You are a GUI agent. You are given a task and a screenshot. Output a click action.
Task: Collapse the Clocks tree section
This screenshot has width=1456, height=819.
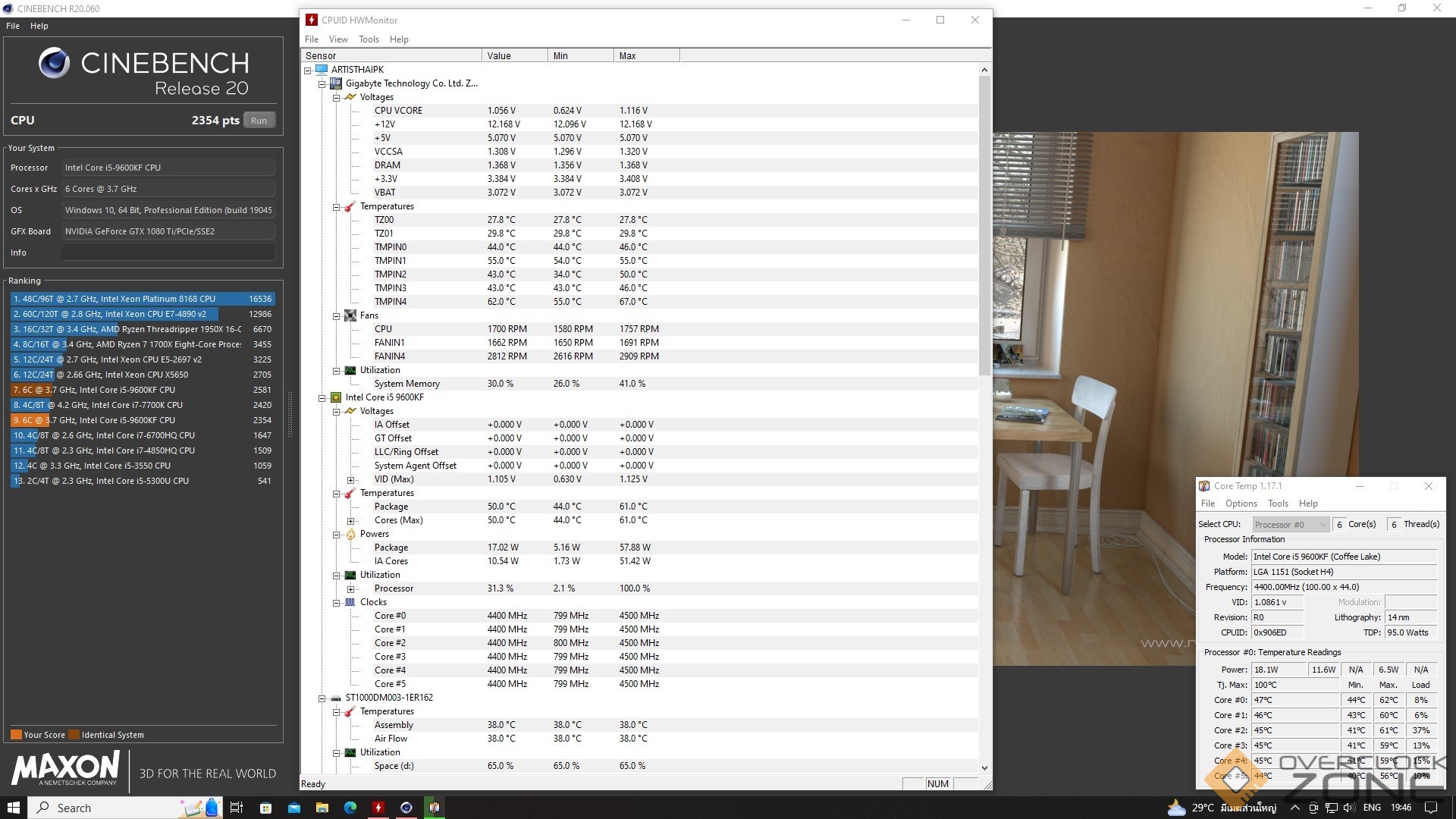pyautogui.click(x=336, y=603)
